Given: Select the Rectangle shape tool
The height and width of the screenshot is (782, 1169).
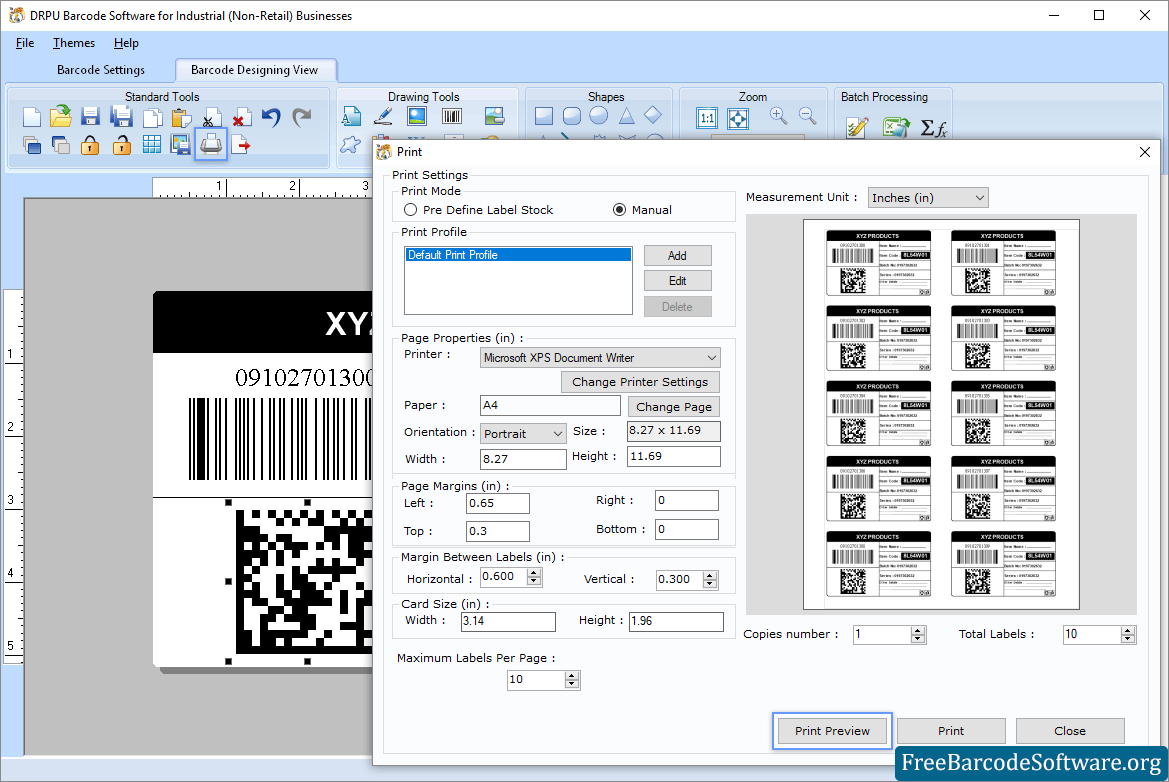Looking at the screenshot, I should (x=544, y=116).
